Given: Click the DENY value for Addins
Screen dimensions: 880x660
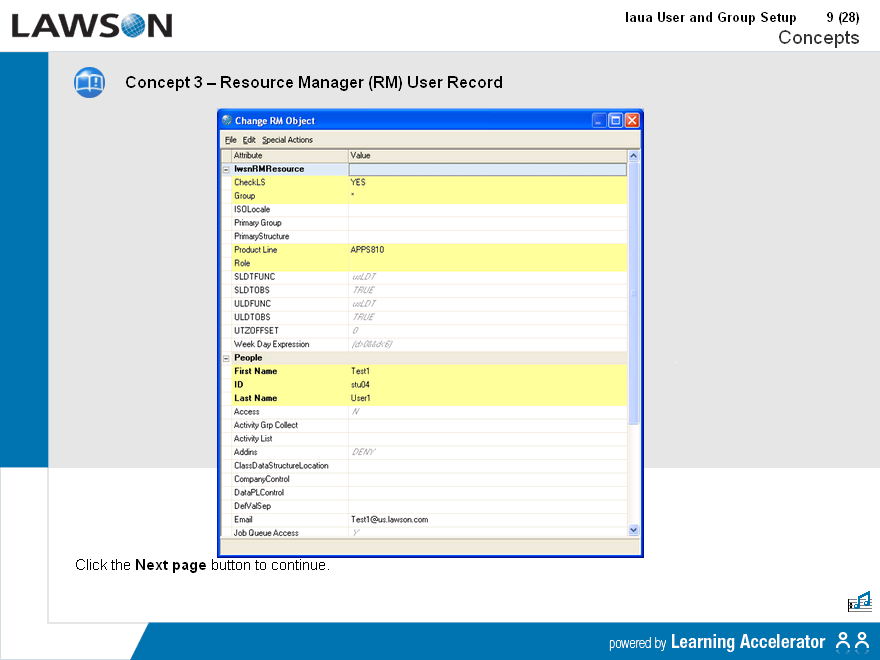Looking at the screenshot, I should pos(364,452).
